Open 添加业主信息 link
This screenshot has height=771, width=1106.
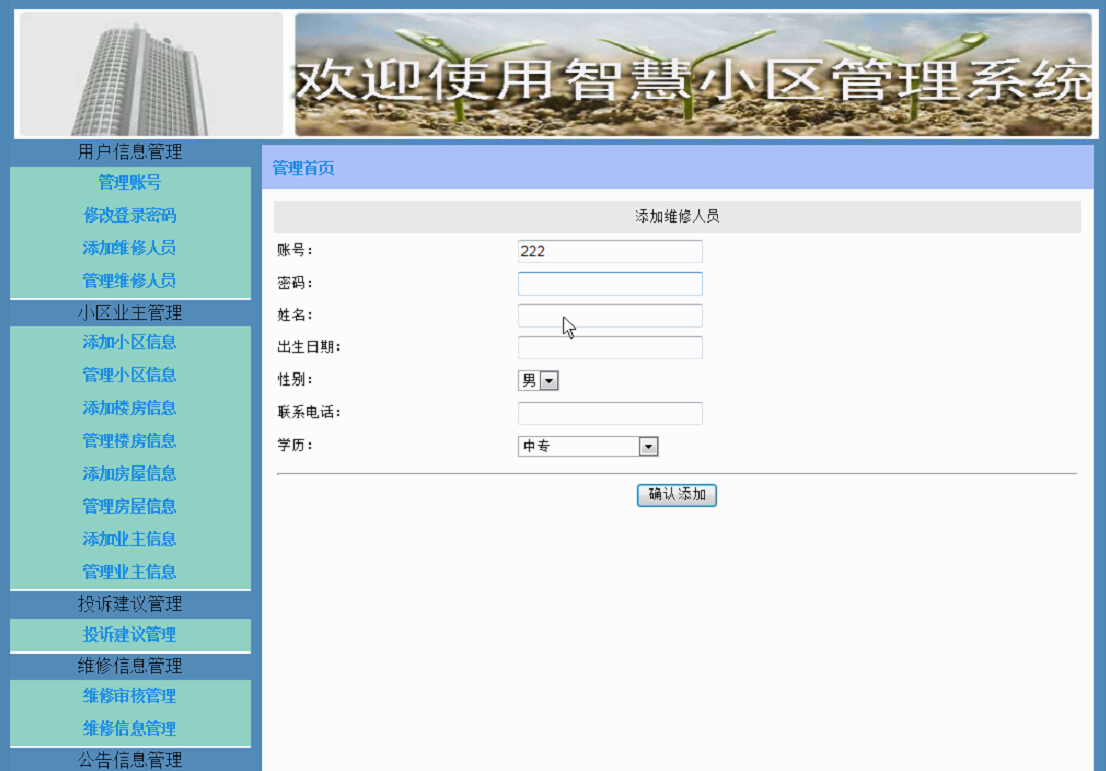click(129, 539)
